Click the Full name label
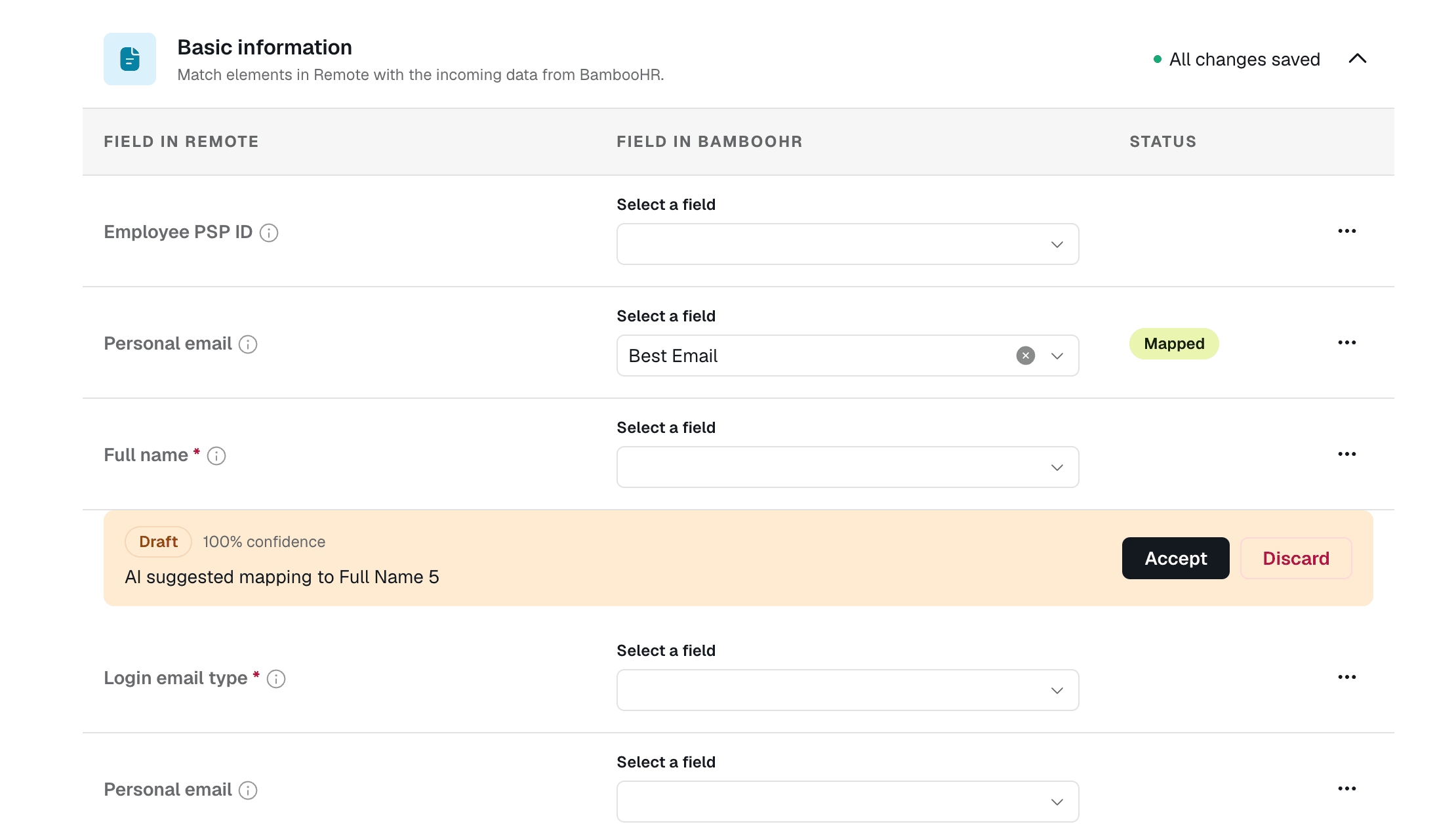 click(146, 455)
